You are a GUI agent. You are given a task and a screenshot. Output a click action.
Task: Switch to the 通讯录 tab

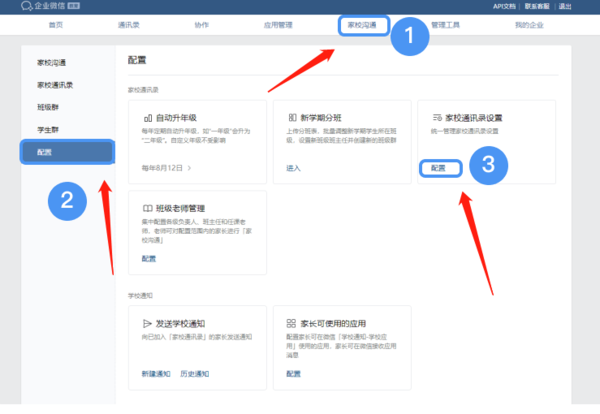[x=129, y=25]
